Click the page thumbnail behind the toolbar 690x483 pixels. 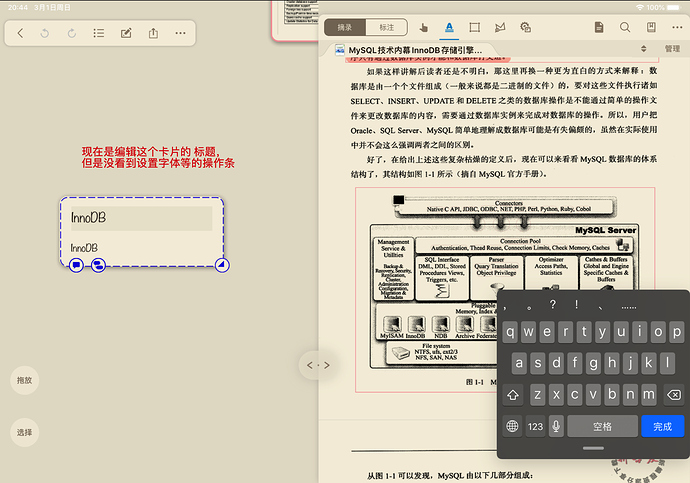click(x=296, y=20)
